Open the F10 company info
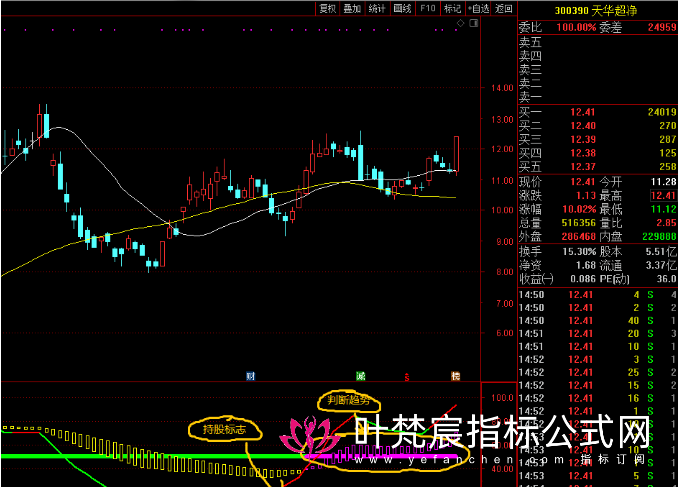This screenshot has width=679, height=487. (427, 8)
